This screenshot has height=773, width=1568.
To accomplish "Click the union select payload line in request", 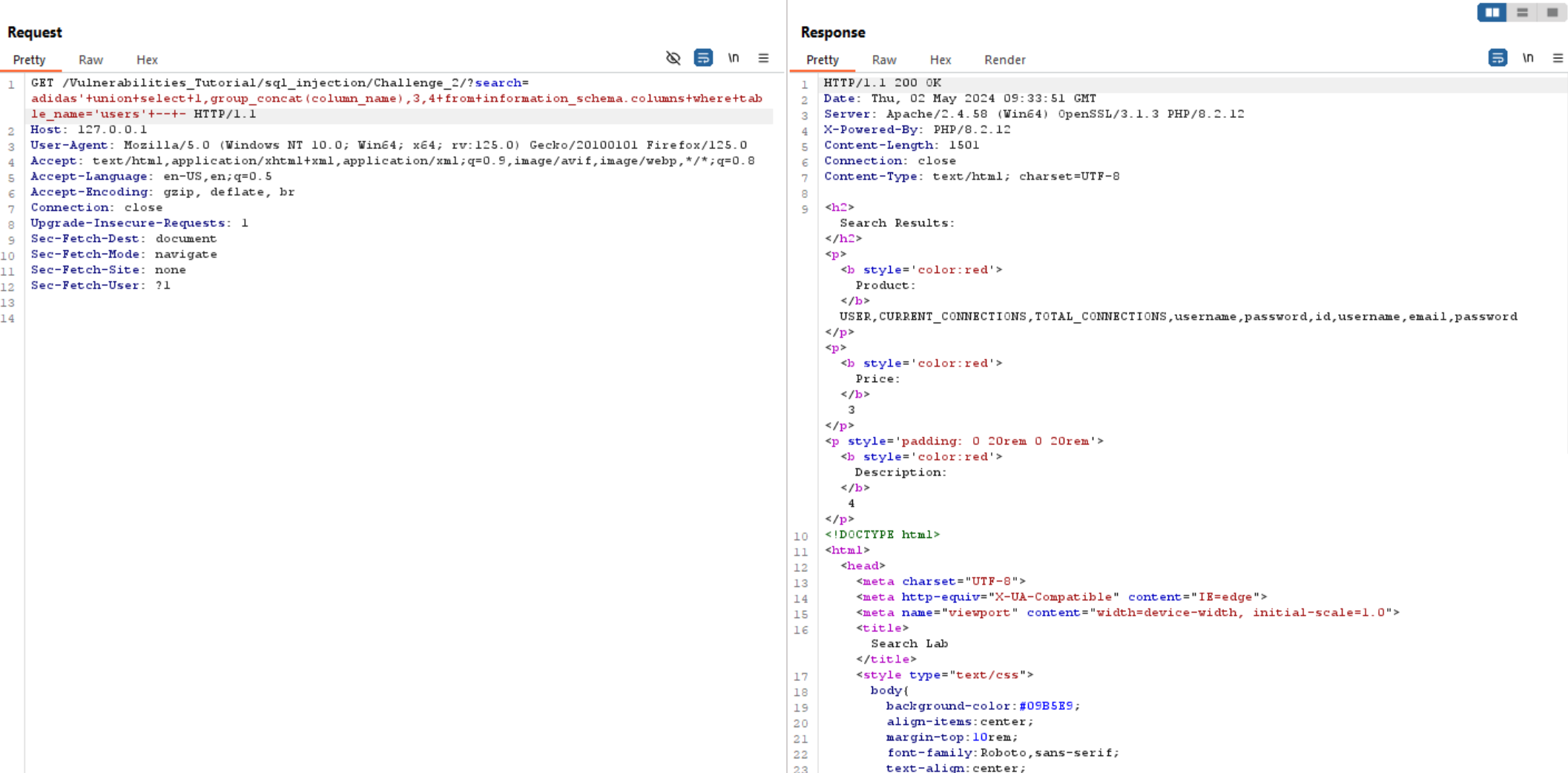I will click(397, 98).
